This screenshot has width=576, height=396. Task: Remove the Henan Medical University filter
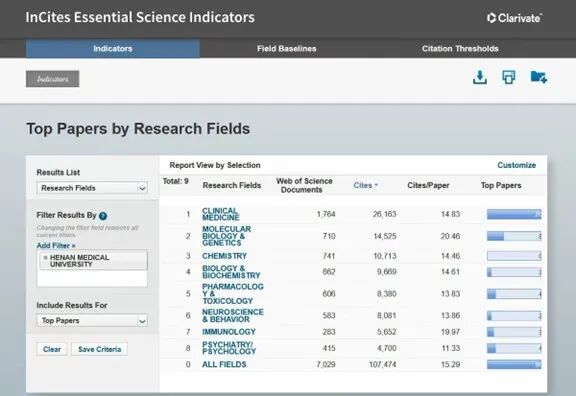(x=45, y=258)
